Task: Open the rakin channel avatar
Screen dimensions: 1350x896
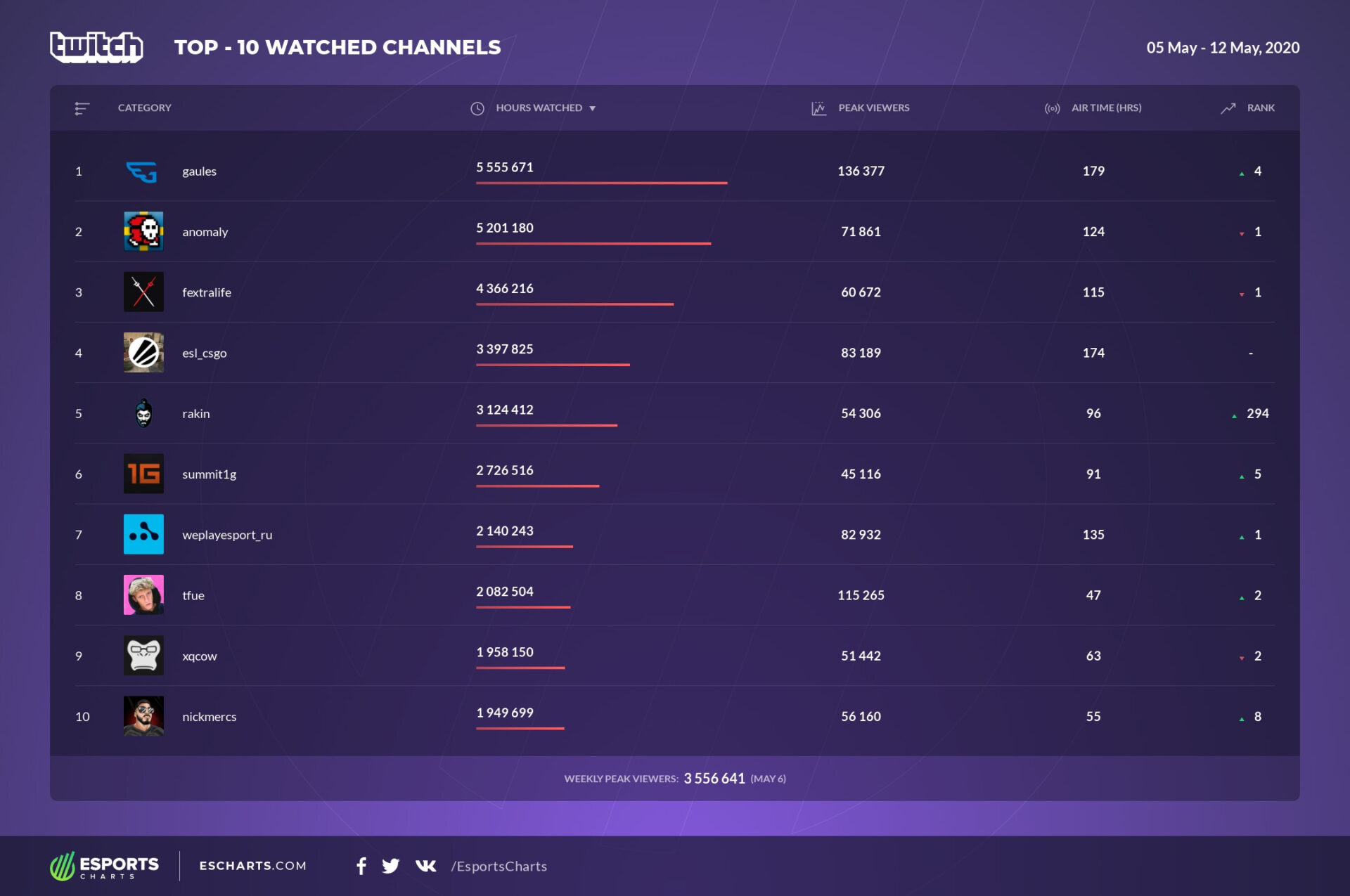Action: pos(143,413)
